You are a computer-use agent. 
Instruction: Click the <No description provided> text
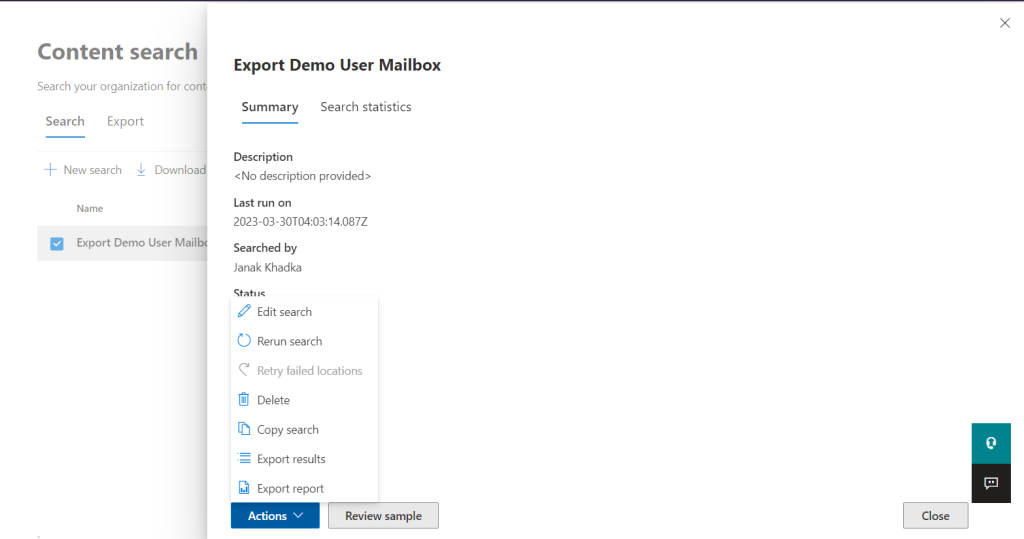[302, 176]
